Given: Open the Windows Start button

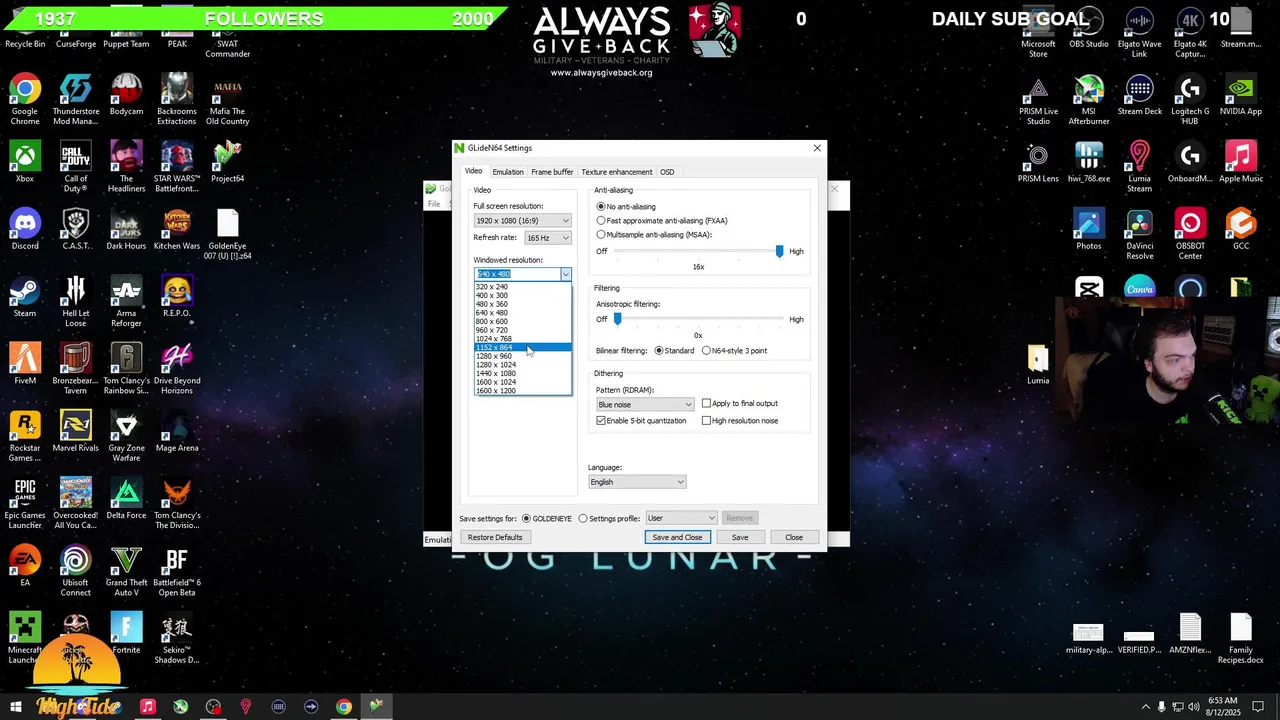Looking at the screenshot, I should tap(15, 707).
